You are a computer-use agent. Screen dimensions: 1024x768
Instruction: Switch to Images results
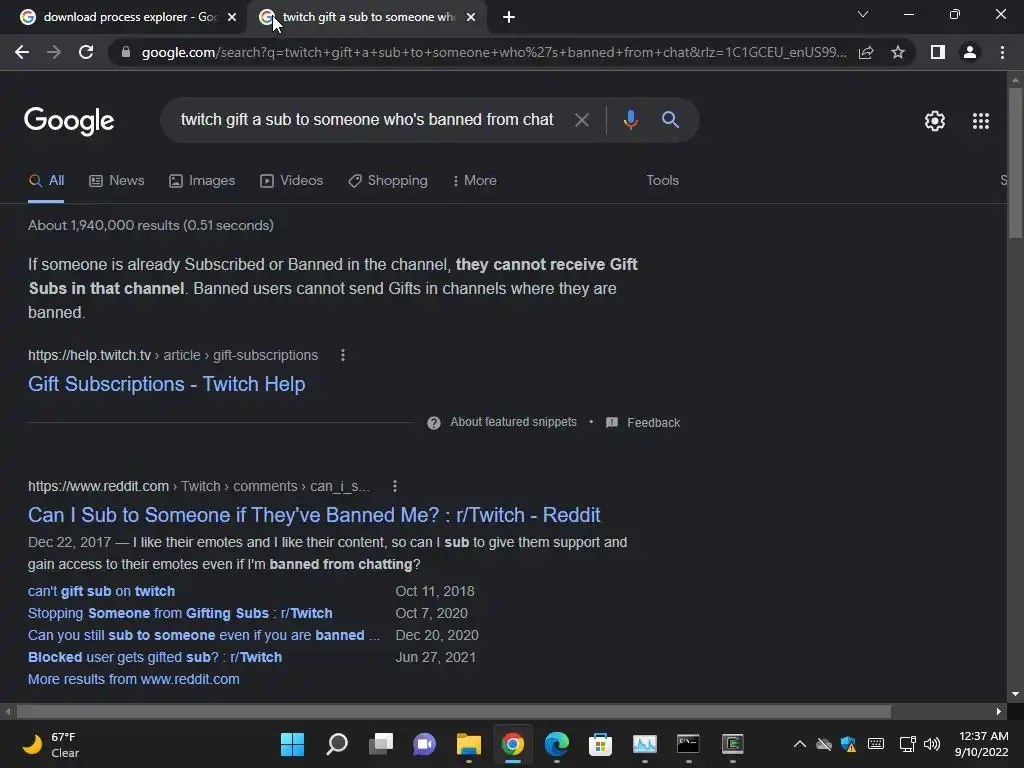[x=202, y=181]
